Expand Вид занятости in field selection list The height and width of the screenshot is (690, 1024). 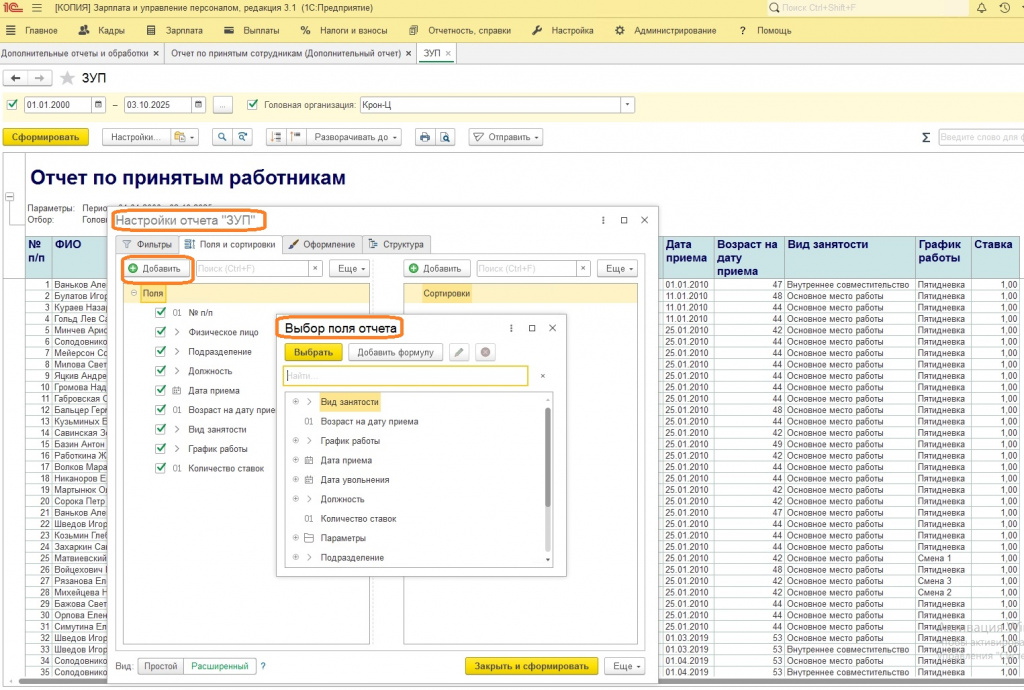tap(296, 402)
